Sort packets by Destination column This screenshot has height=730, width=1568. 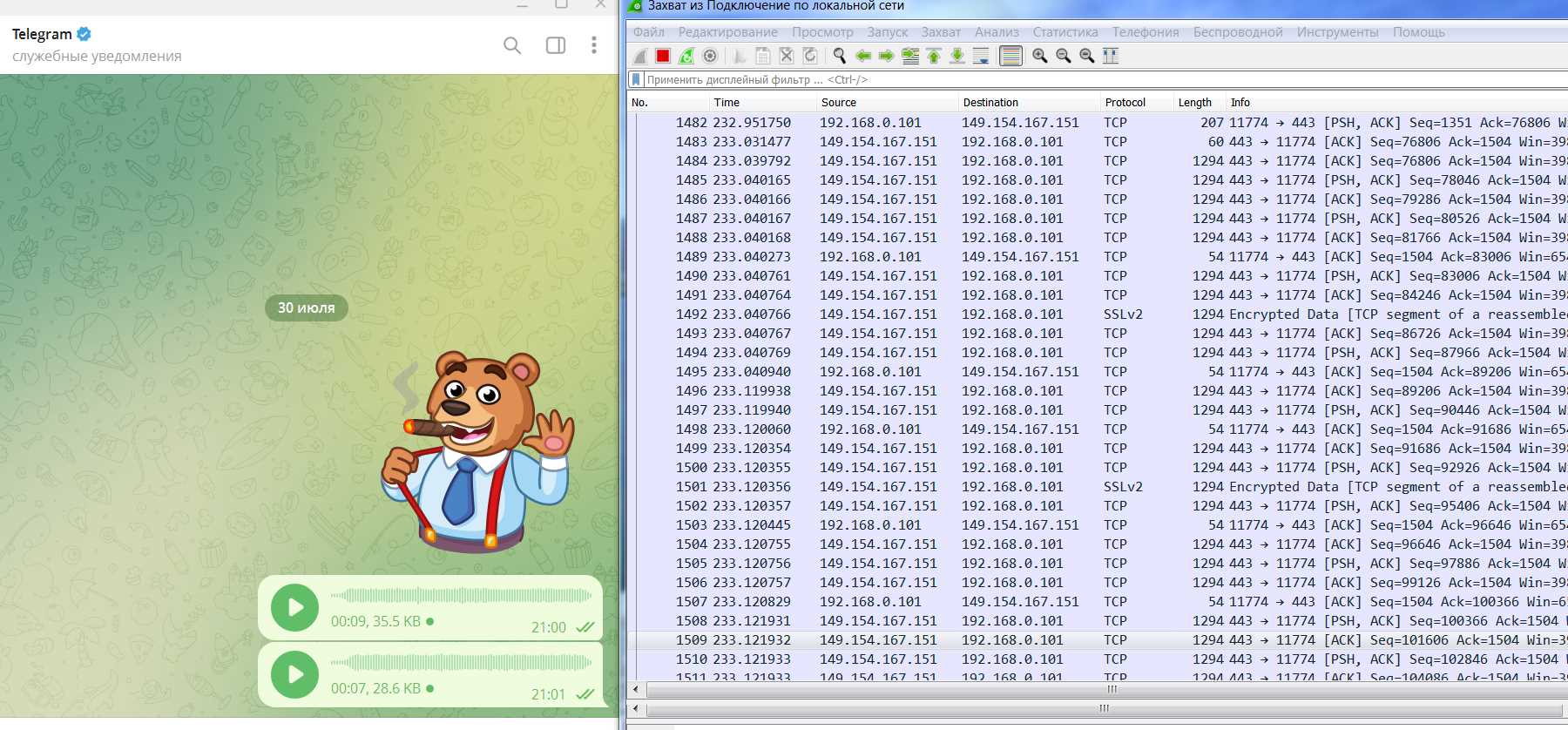pyautogui.click(x=1031, y=103)
